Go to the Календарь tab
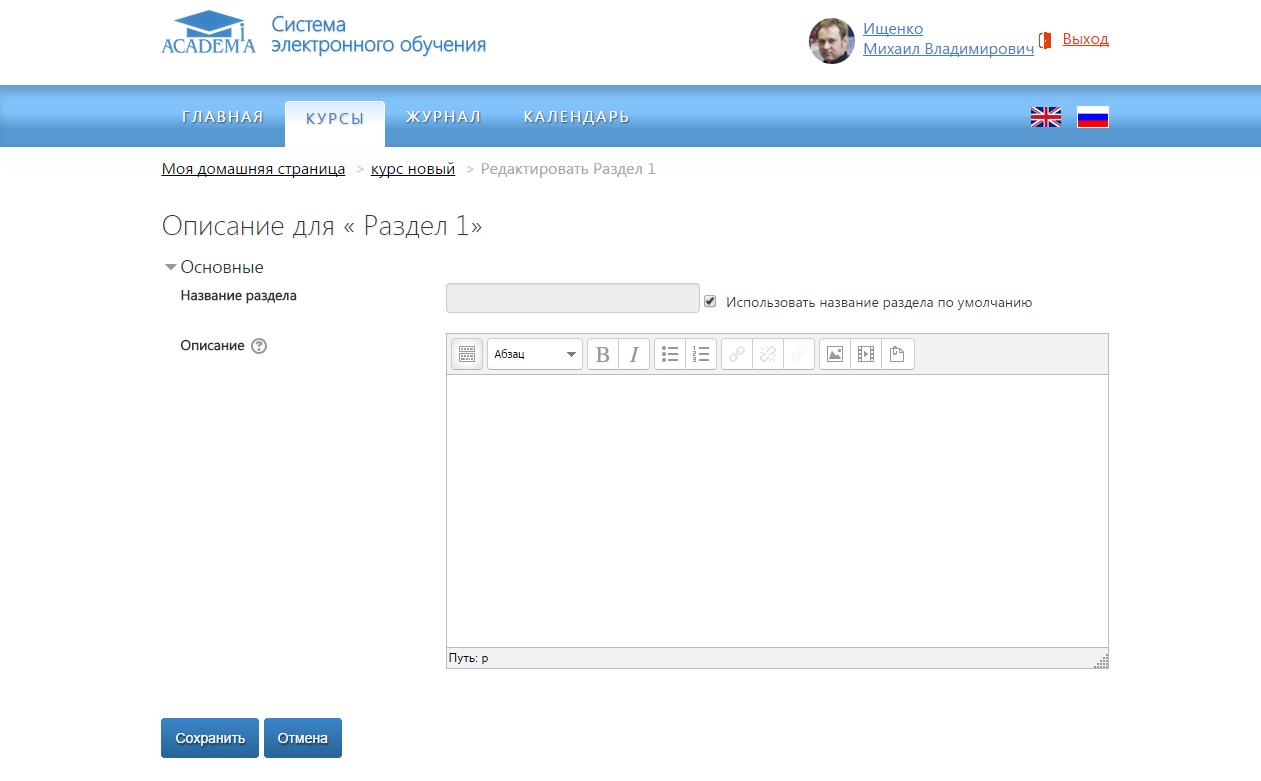 pos(576,117)
